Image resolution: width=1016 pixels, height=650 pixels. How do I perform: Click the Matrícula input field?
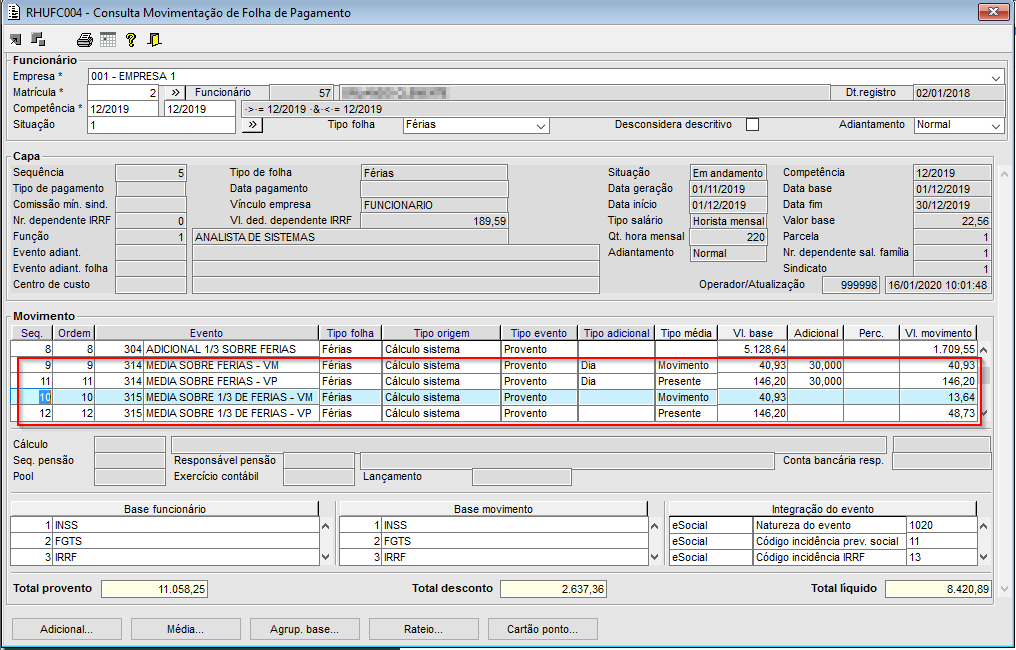point(123,93)
